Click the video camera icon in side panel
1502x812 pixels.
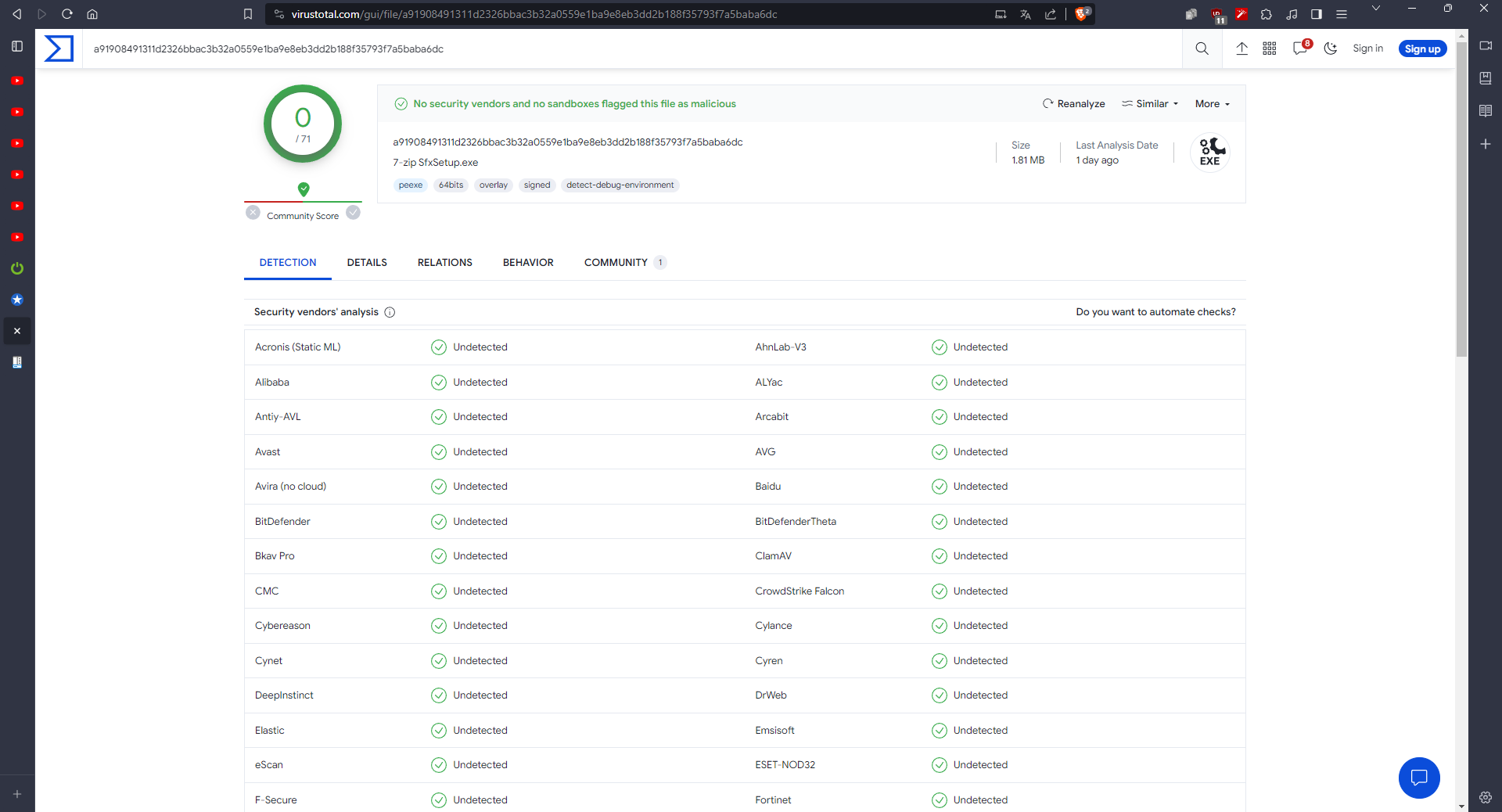(1486, 45)
